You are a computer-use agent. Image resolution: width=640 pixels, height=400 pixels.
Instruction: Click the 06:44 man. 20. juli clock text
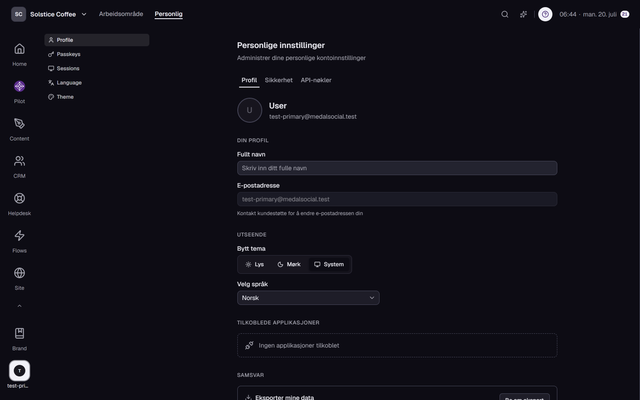[x=588, y=14]
